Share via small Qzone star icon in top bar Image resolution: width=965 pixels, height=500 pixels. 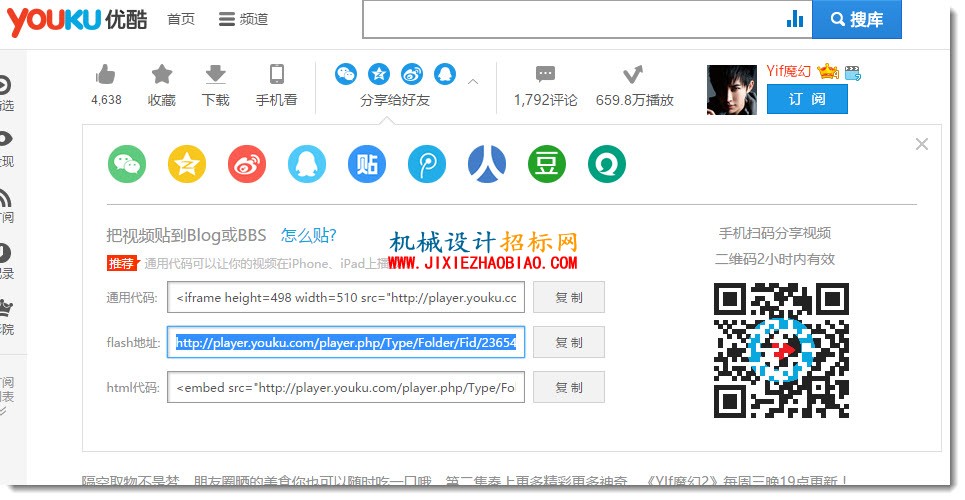click(379, 75)
